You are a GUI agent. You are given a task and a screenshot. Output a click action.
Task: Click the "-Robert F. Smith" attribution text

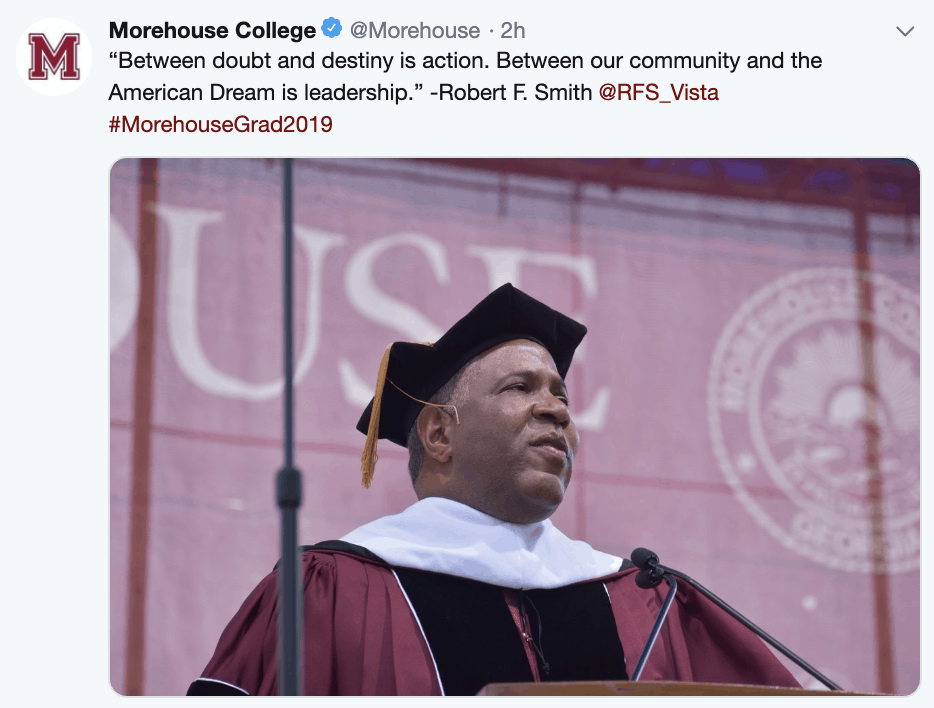[x=510, y=93]
